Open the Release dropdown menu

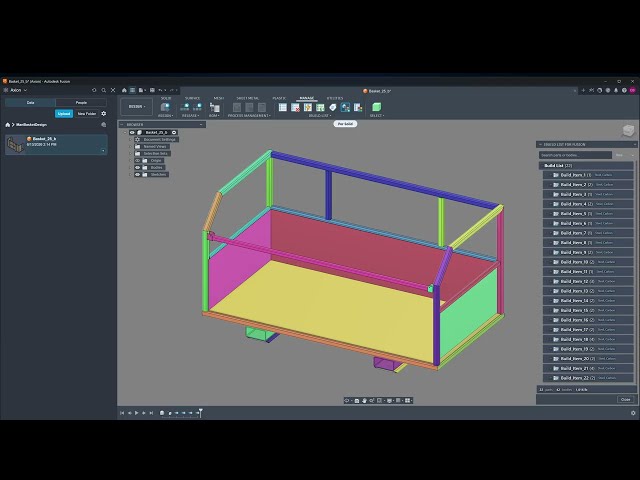pos(190,116)
